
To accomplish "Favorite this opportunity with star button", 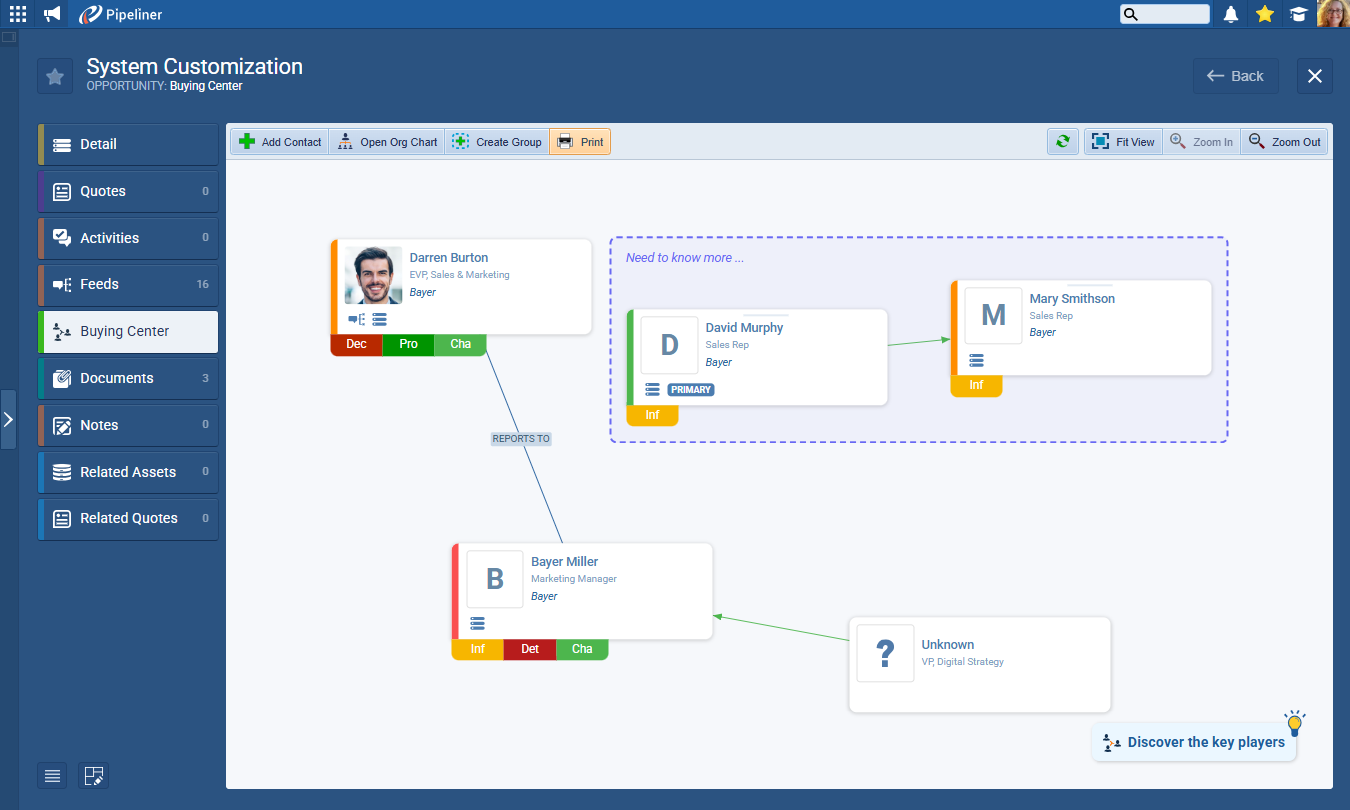I will (x=55, y=77).
